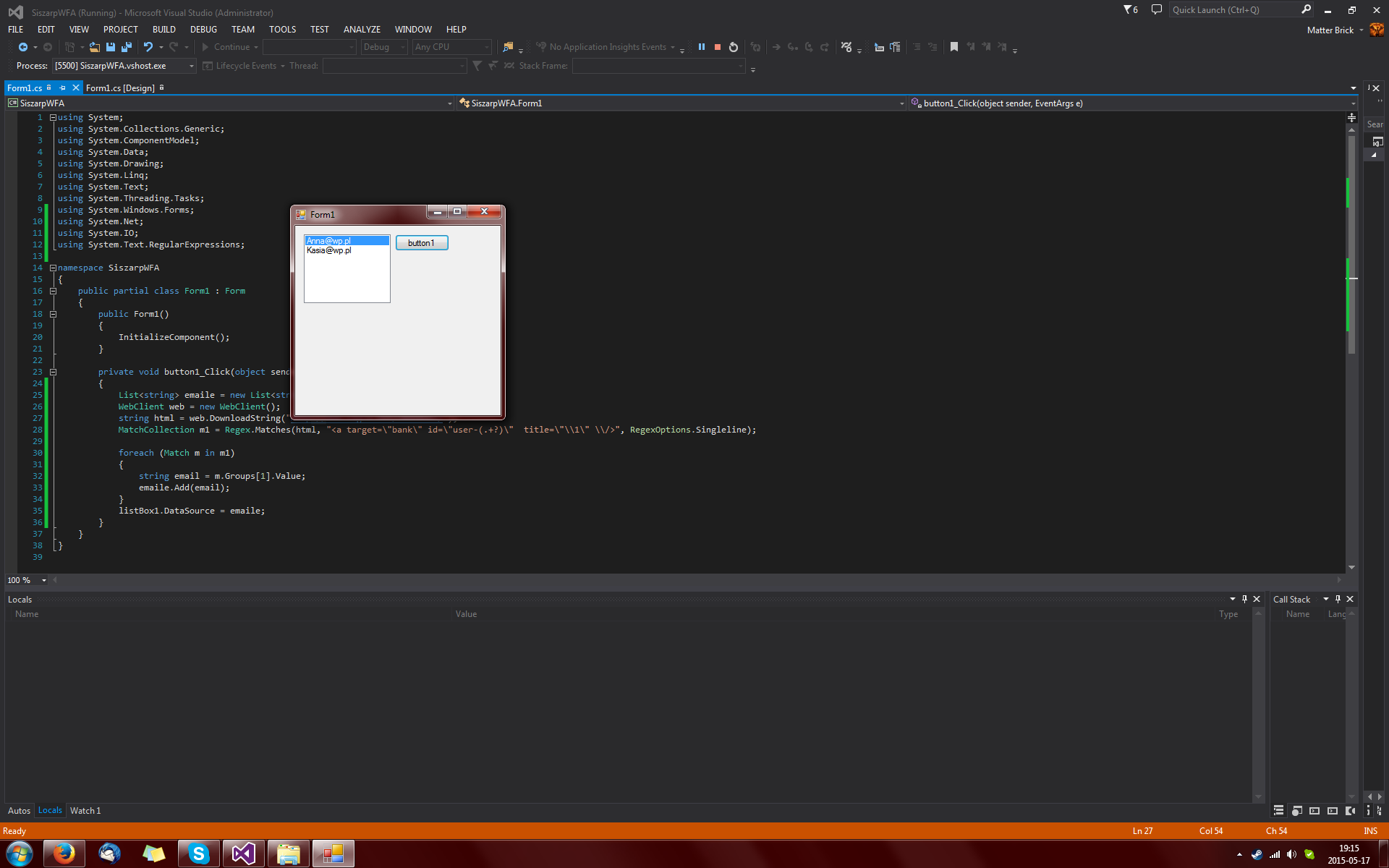Open Lifecycle Events button
Viewport: 1389px width, 868px height.
tap(245, 66)
